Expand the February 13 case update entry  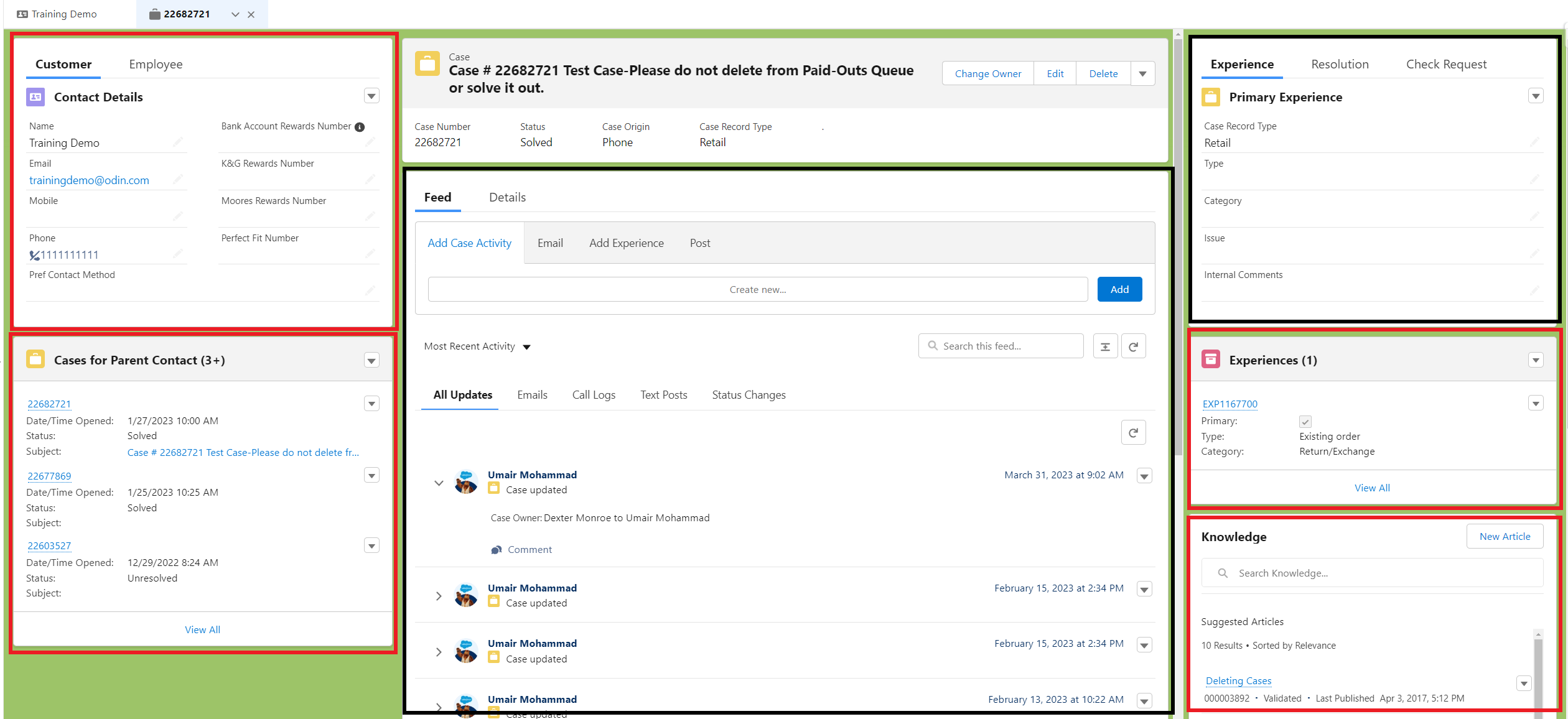[439, 707]
